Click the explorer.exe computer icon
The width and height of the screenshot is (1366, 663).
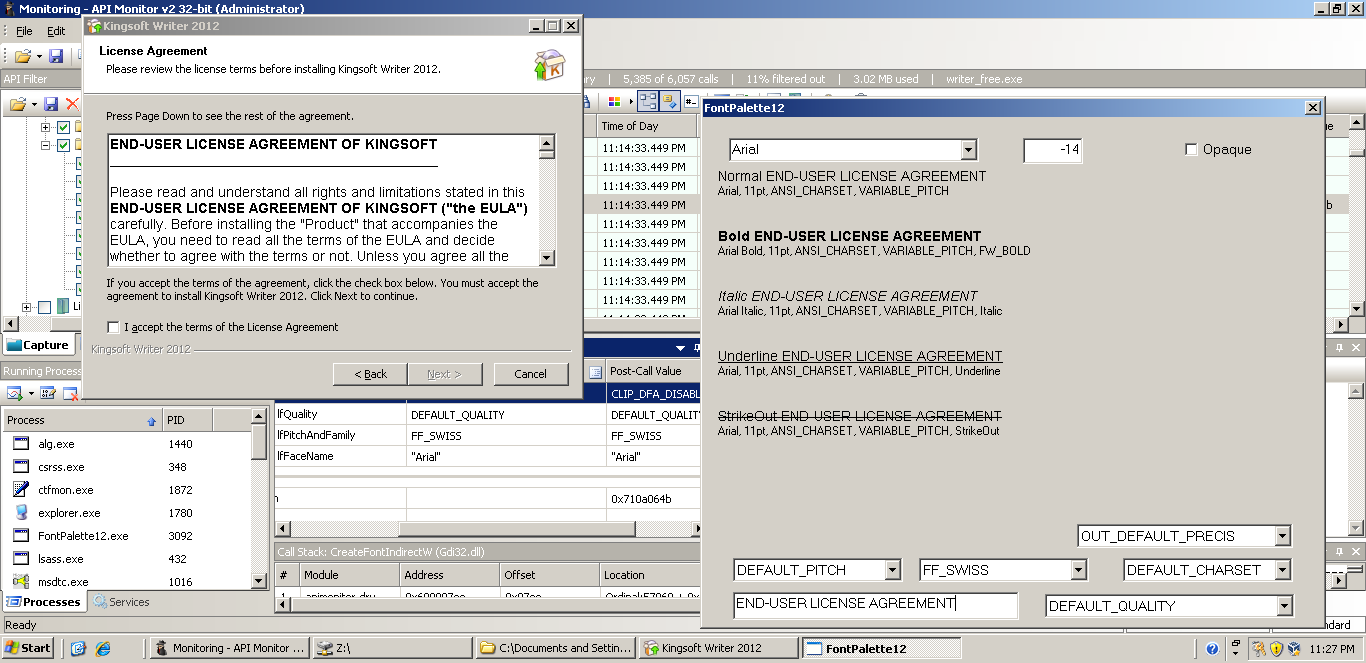pos(21,513)
